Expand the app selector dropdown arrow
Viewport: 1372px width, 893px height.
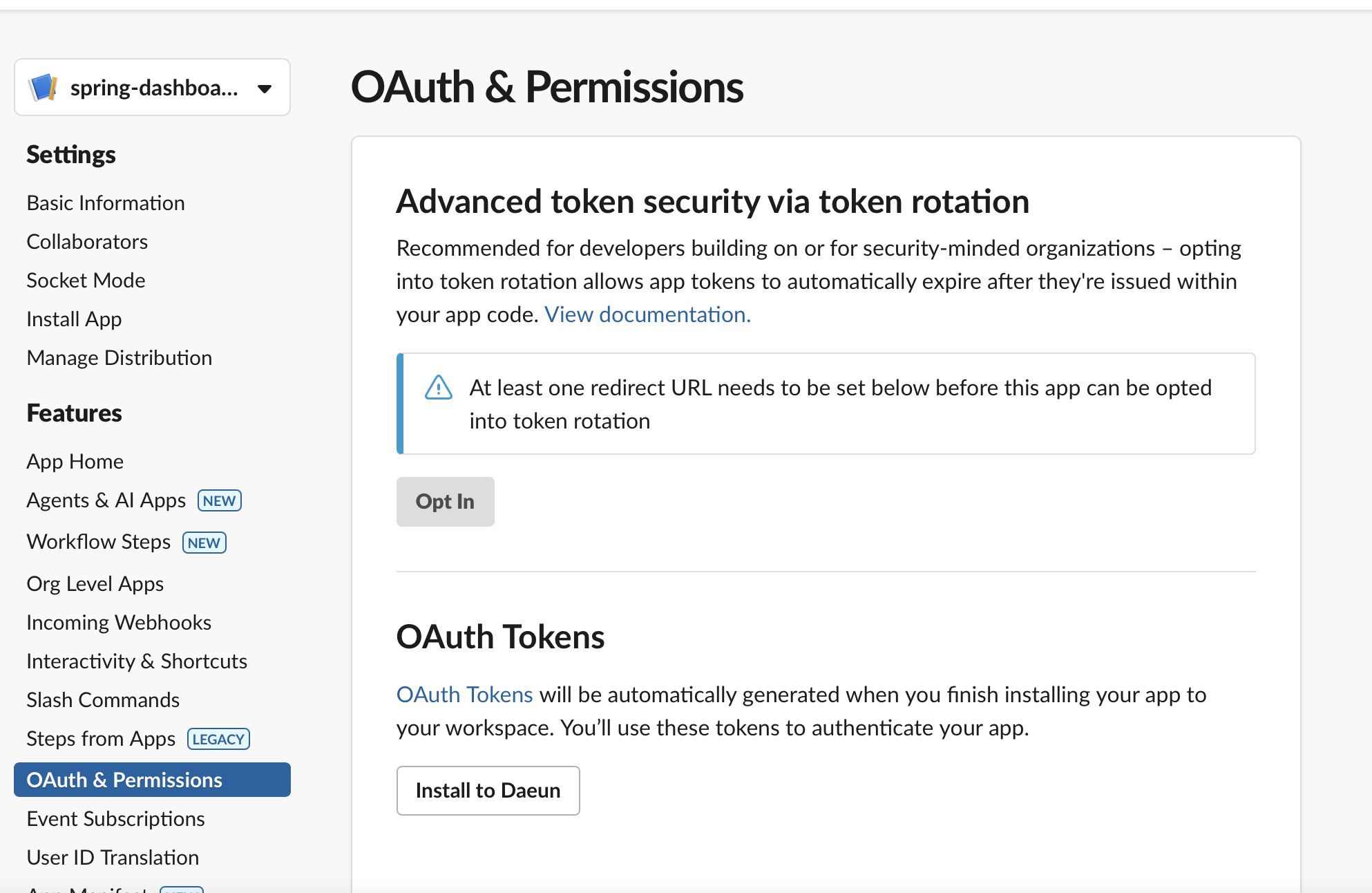[264, 88]
